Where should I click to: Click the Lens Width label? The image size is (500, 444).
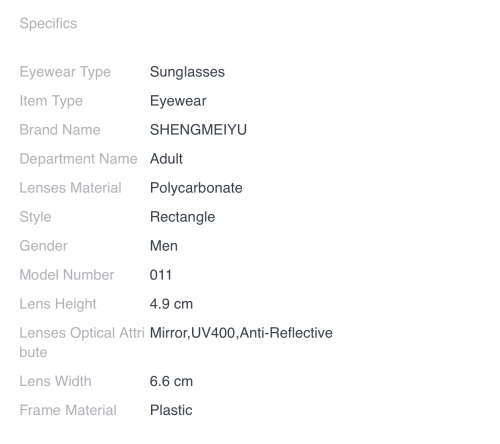pyautogui.click(x=55, y=381)
